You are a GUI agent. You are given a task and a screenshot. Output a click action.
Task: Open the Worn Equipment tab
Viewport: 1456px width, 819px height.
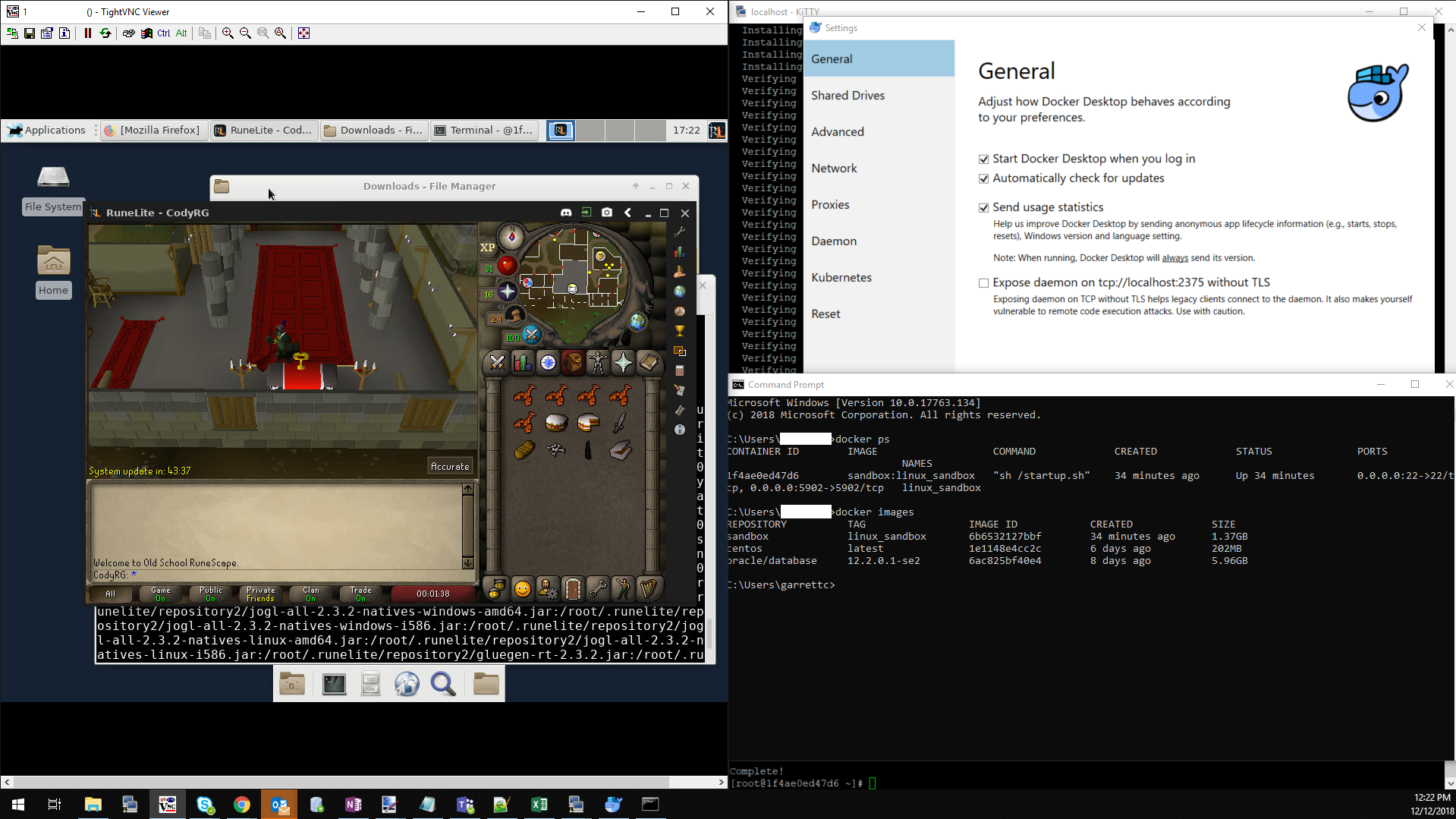pyautogui.click(x=598, y=364)
